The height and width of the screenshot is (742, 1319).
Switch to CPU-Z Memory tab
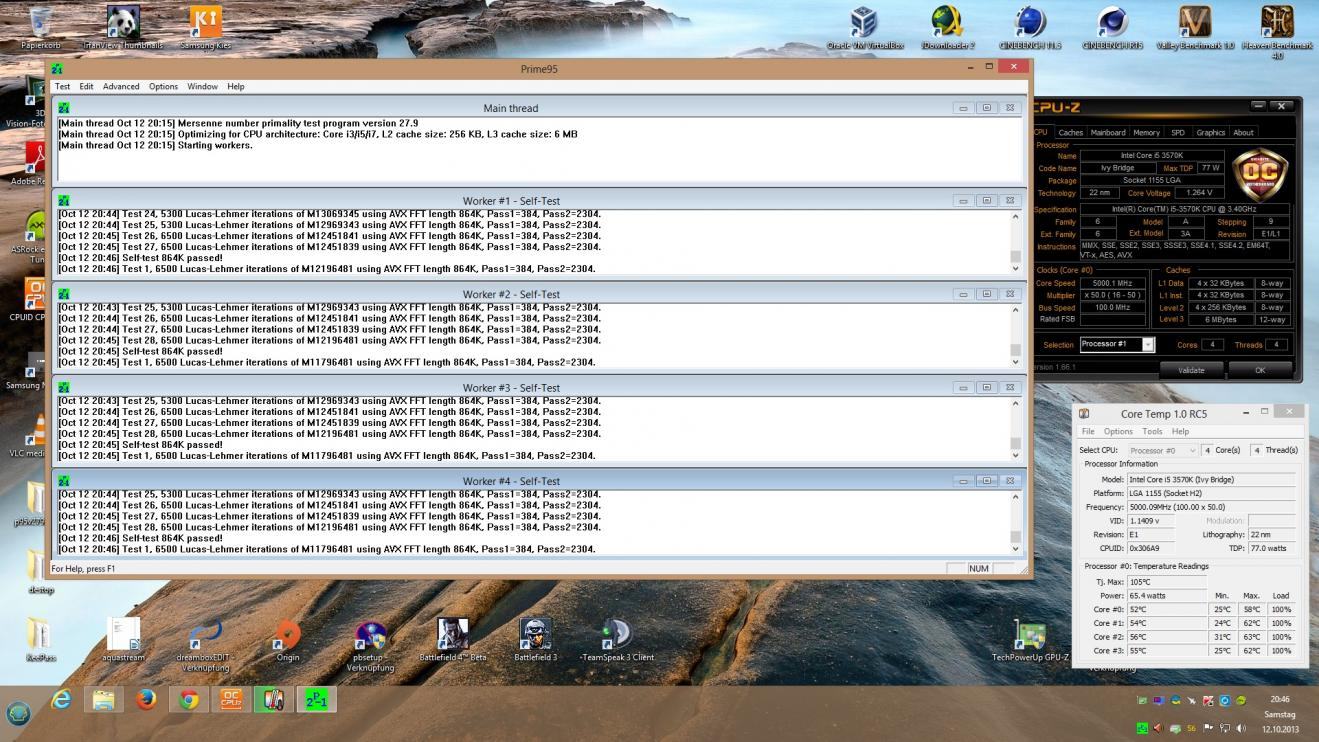tap(1146, 132)
